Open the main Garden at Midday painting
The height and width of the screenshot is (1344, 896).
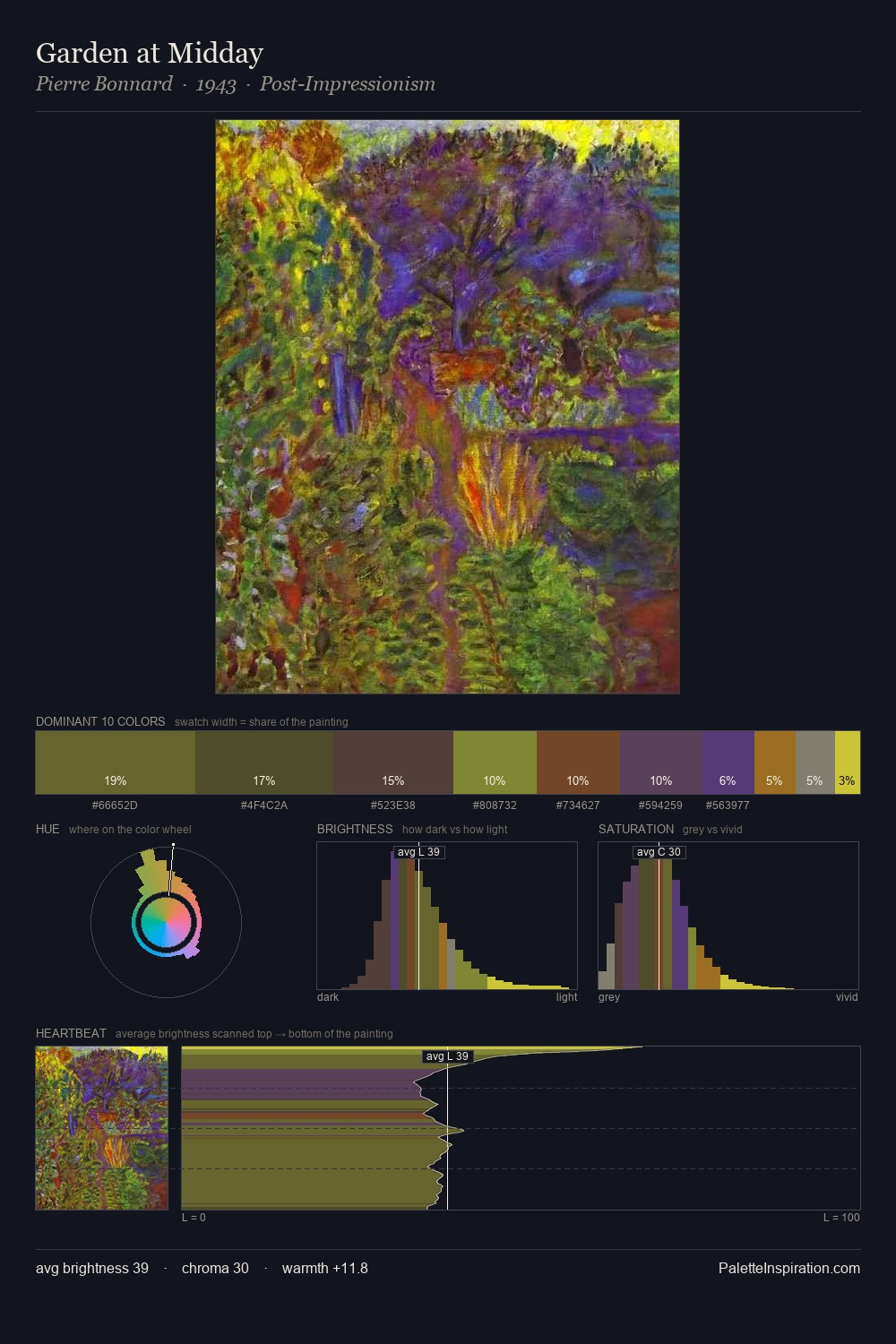pos(447,407)
